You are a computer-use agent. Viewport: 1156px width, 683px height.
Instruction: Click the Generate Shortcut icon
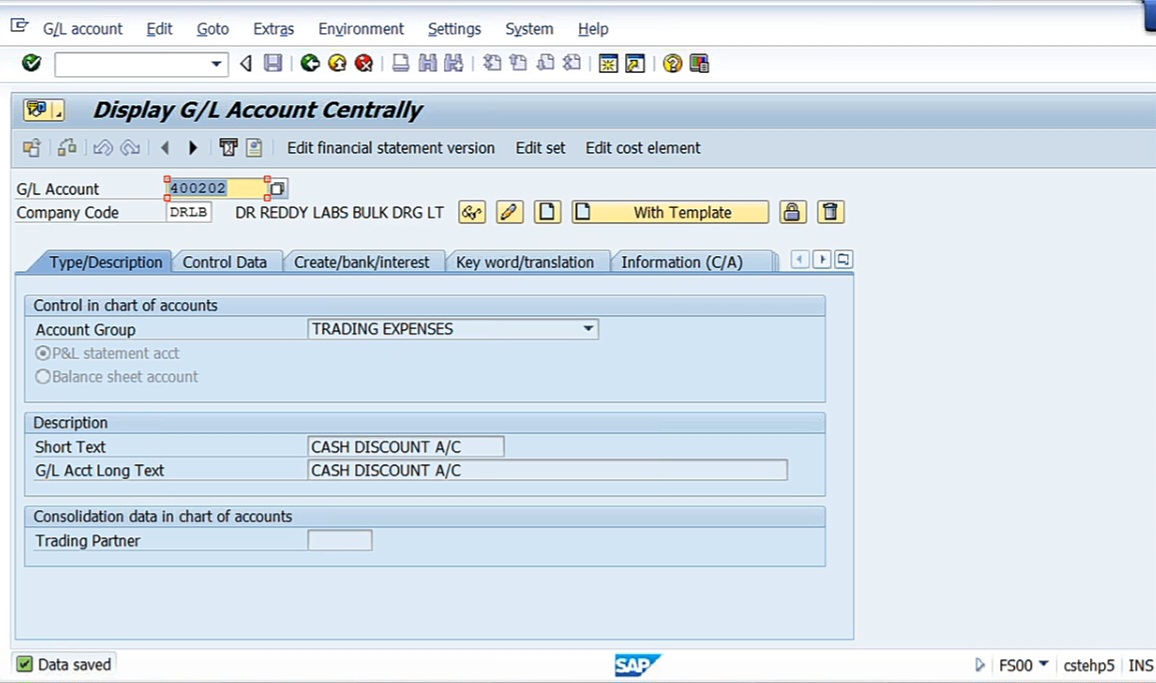635,63
